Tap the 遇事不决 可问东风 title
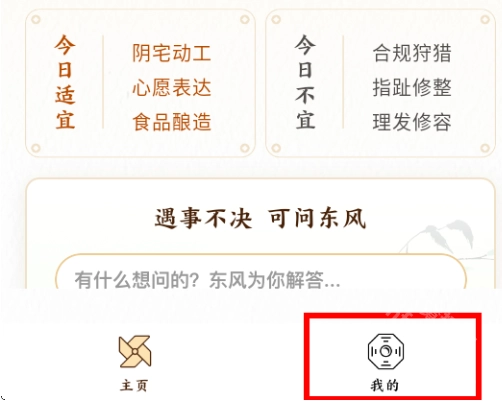The height and width of the screenshot is (402, 502). 260,218
